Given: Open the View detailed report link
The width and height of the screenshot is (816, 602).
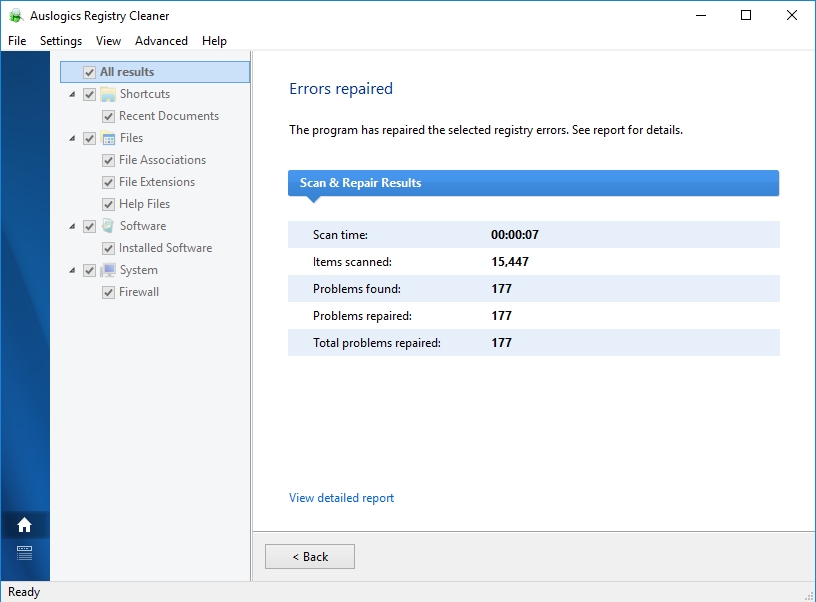Looking at the screenshot, I should [x=341, y=498].
